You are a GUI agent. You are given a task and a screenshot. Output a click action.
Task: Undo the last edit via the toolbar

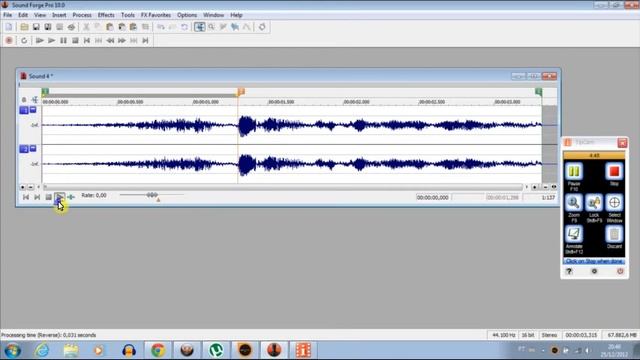point(161,27)
